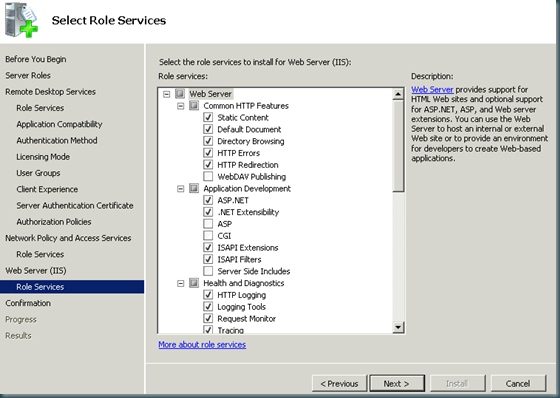Uncheck Logging Tools checkbox

tap(208, 307)
